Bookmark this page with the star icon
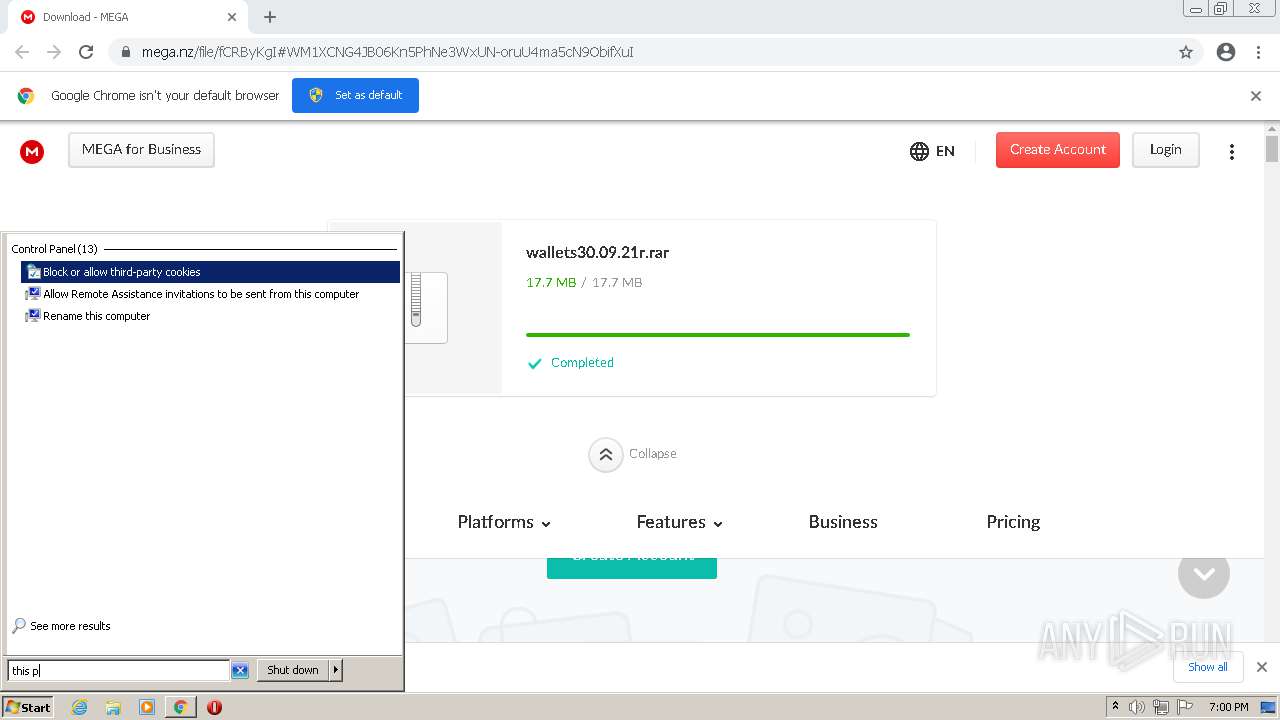Image resolution: width=1280 pixels, height=720 pixels. pyautogui.click(x=1186, y=52)
